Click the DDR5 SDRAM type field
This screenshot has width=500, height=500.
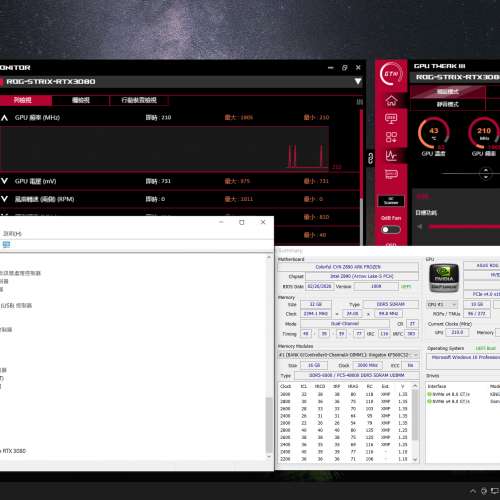(391, 304)
